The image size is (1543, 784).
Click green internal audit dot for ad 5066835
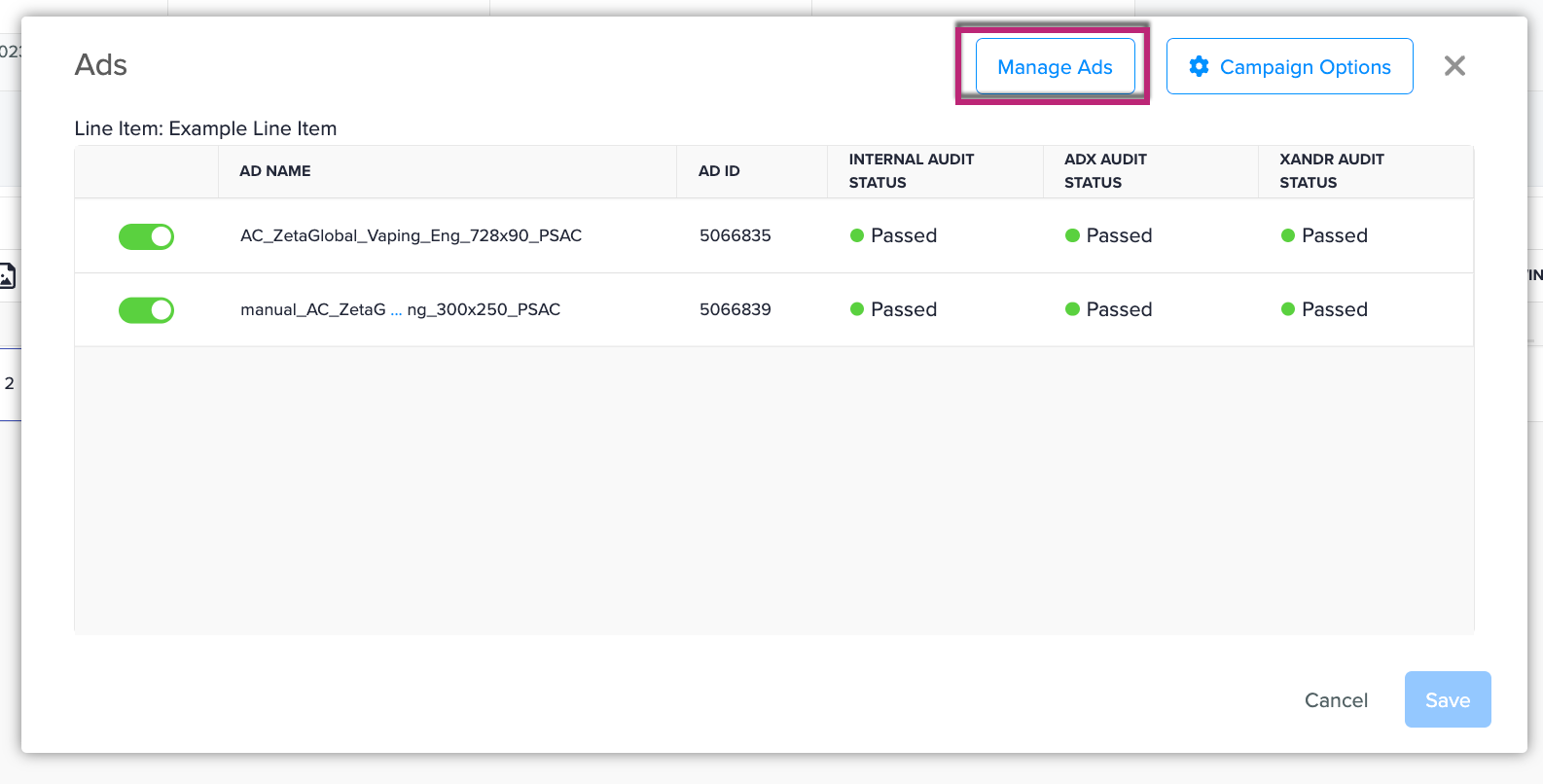pos(857,235)
